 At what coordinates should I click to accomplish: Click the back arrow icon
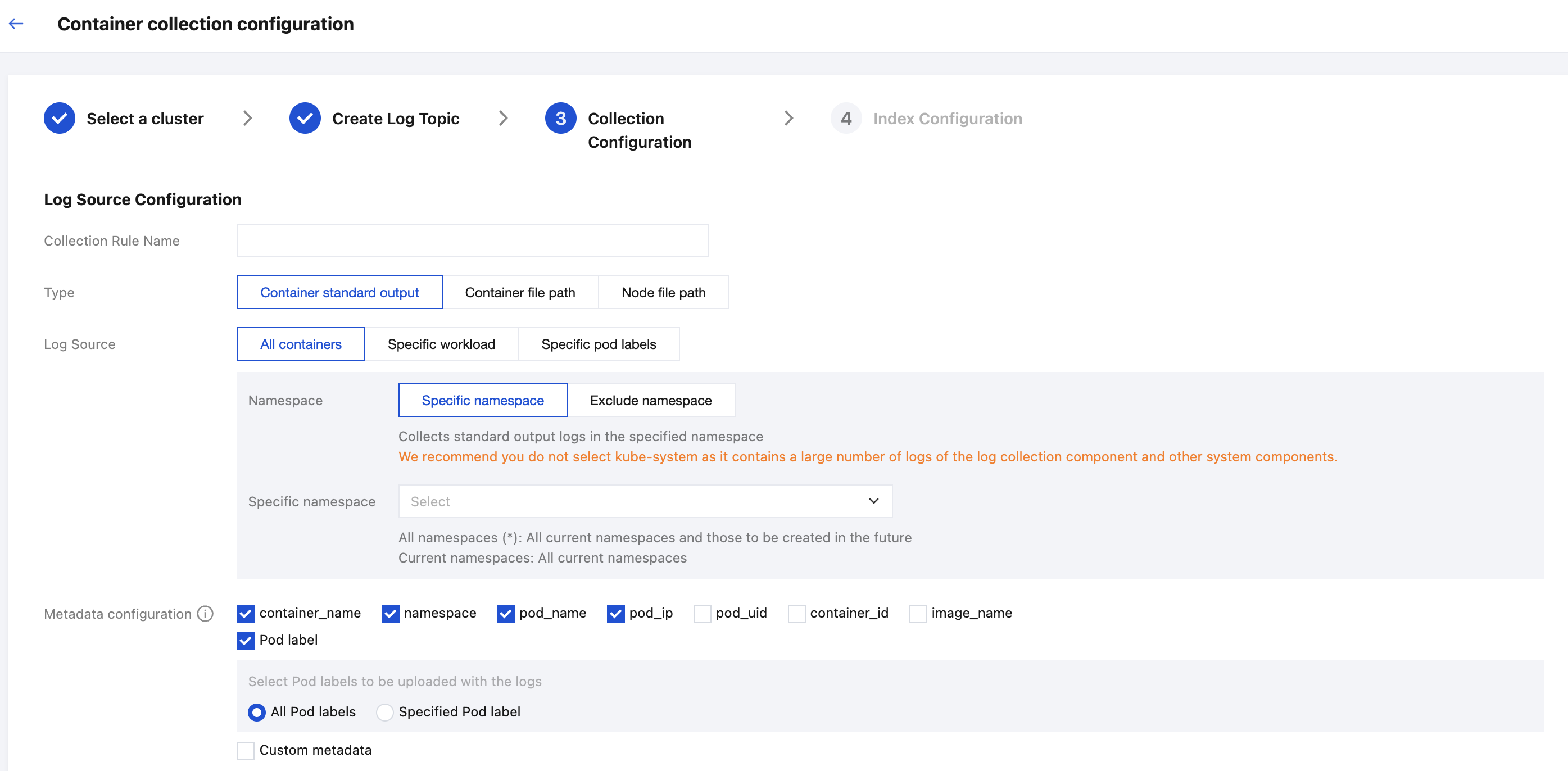click(x=16, y=24)
